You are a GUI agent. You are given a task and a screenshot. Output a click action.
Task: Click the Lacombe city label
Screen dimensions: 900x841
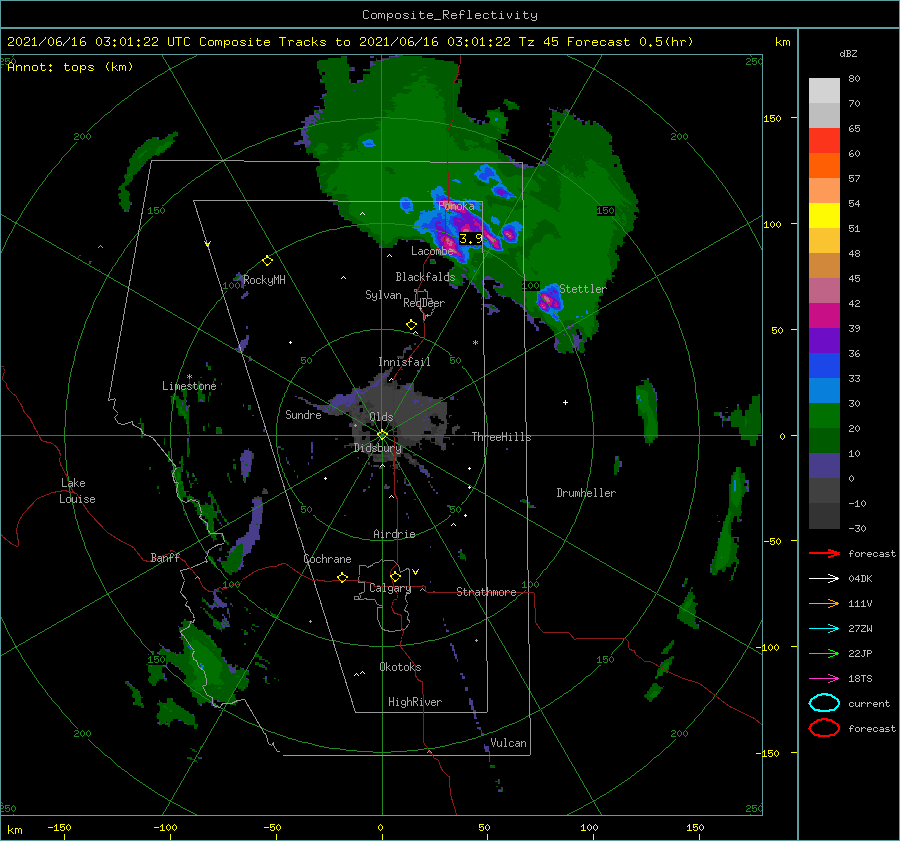click(432, 251)
